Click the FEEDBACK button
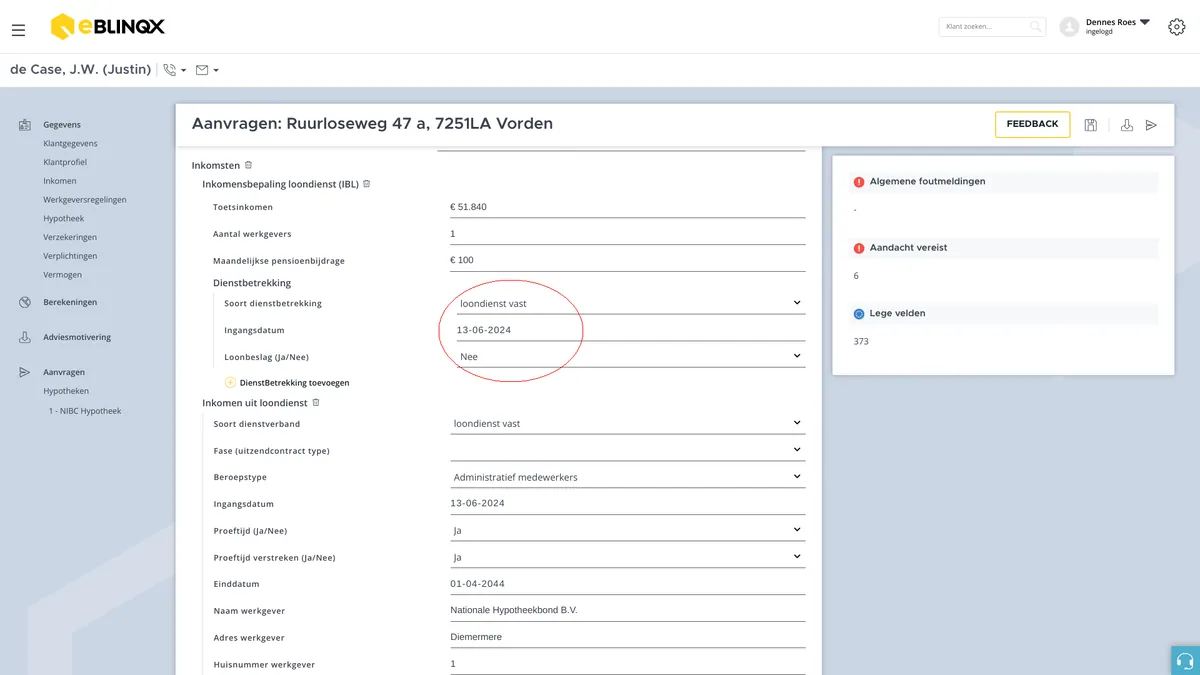The height and width of the screenshot is (675, 1200). tap(1032, 124)
